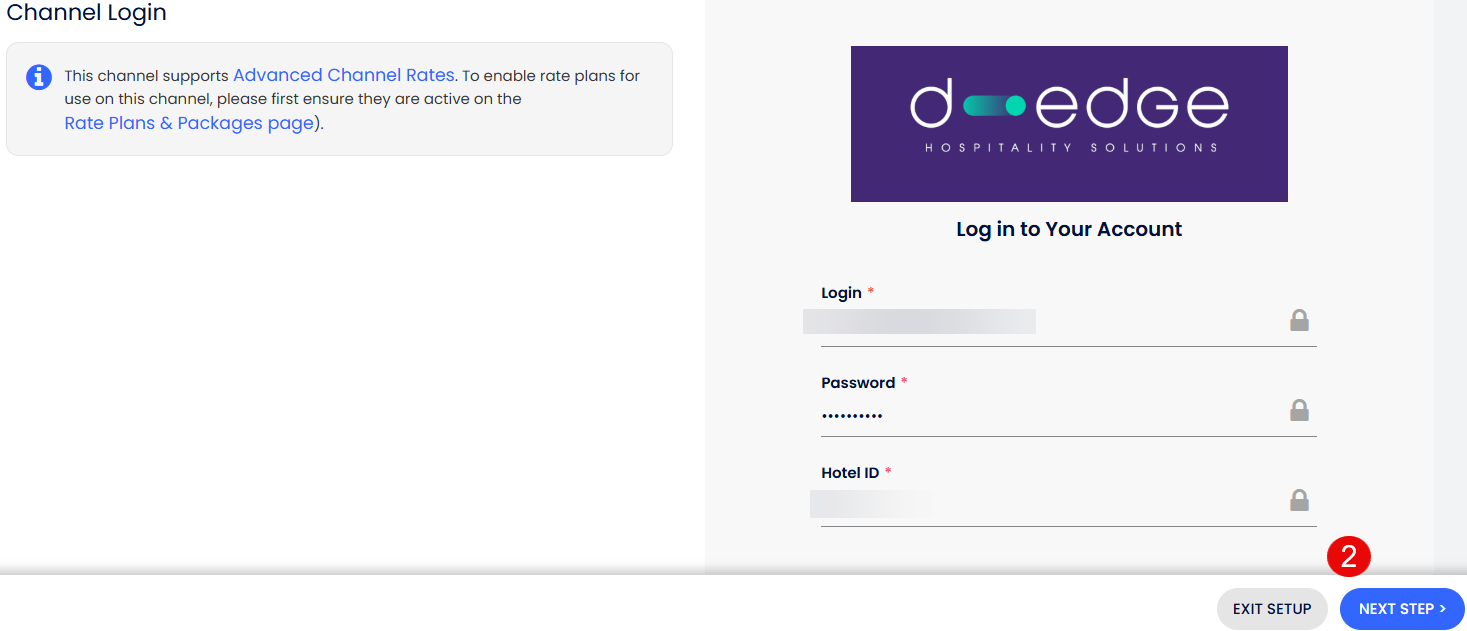Click the masked password dots

pos(852,415)
